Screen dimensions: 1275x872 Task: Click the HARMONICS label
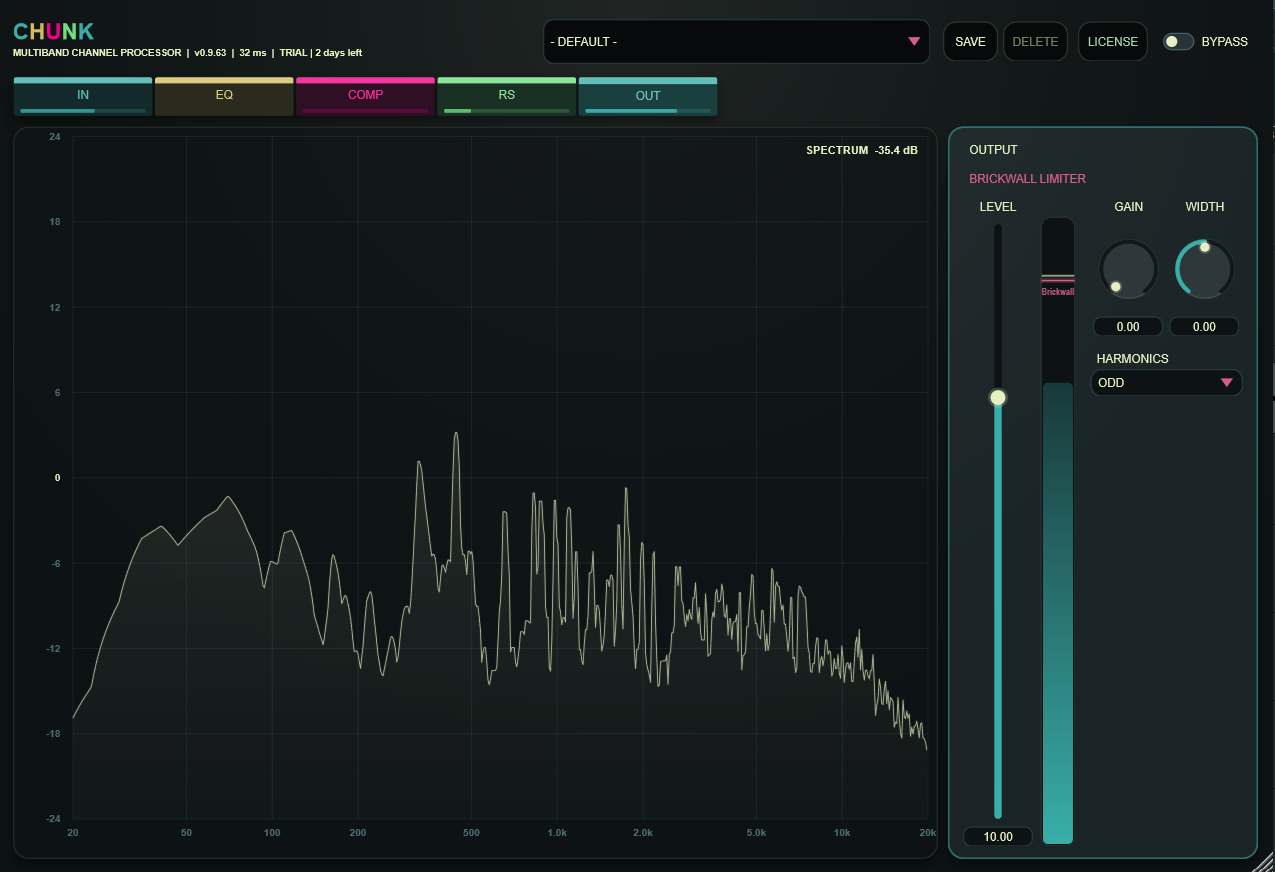(x=1132, y=359)
